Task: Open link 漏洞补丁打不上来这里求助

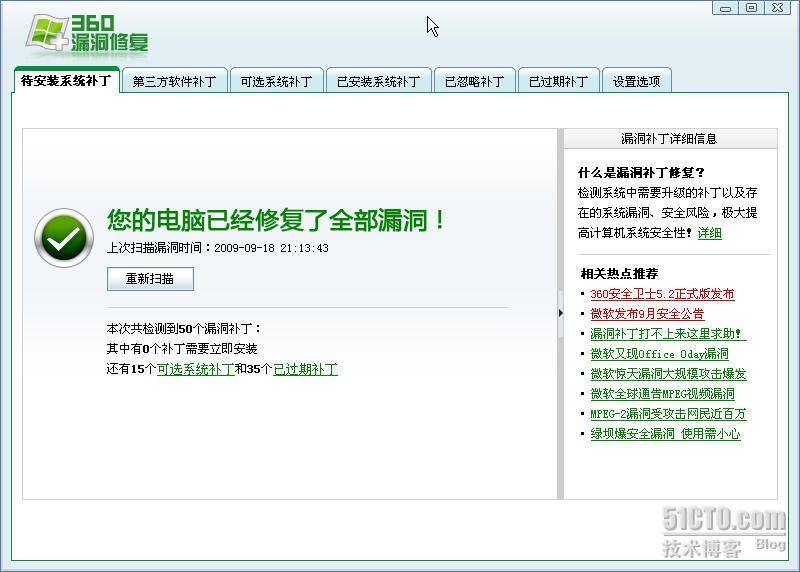Action: tap(667, 334)
